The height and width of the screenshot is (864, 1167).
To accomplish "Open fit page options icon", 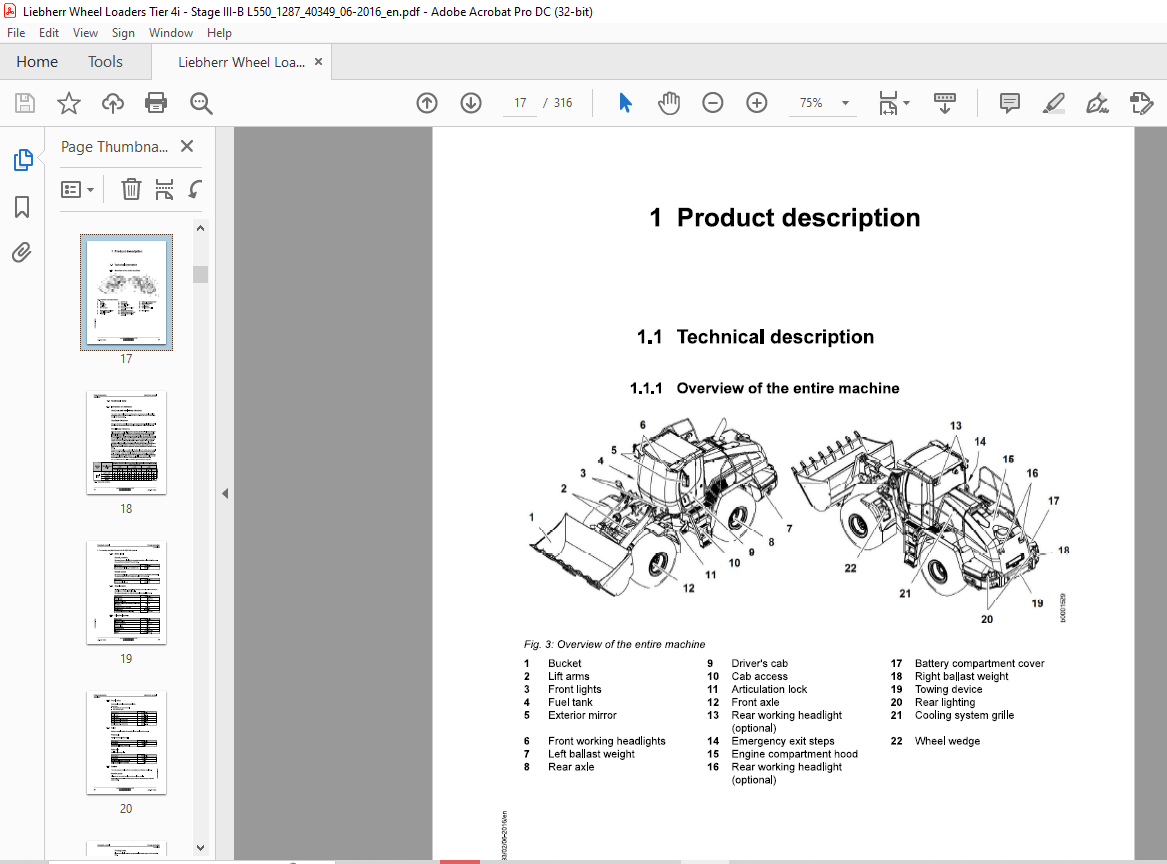I will 889,103.
